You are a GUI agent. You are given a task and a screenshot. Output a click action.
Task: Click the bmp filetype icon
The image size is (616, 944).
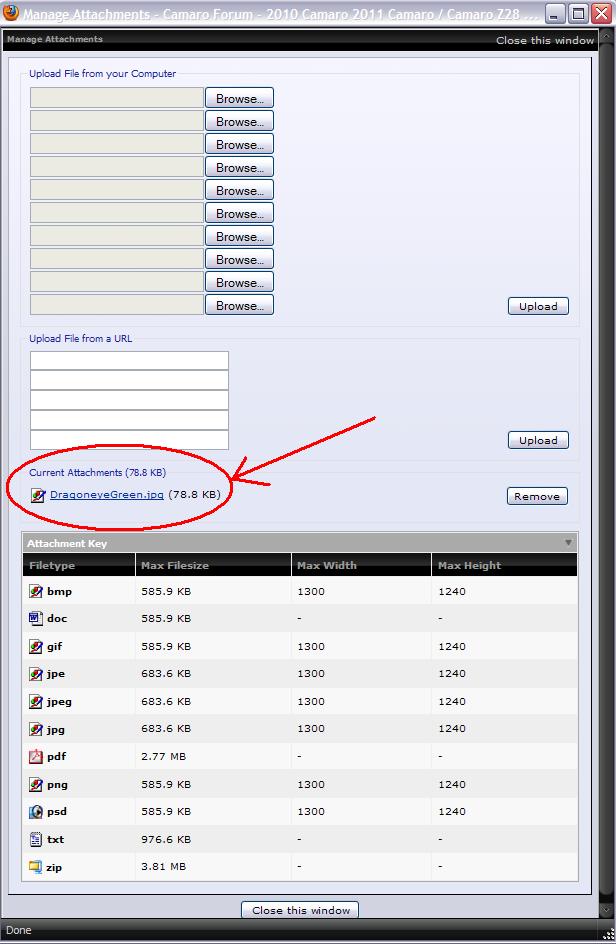[x=36, y=592]
